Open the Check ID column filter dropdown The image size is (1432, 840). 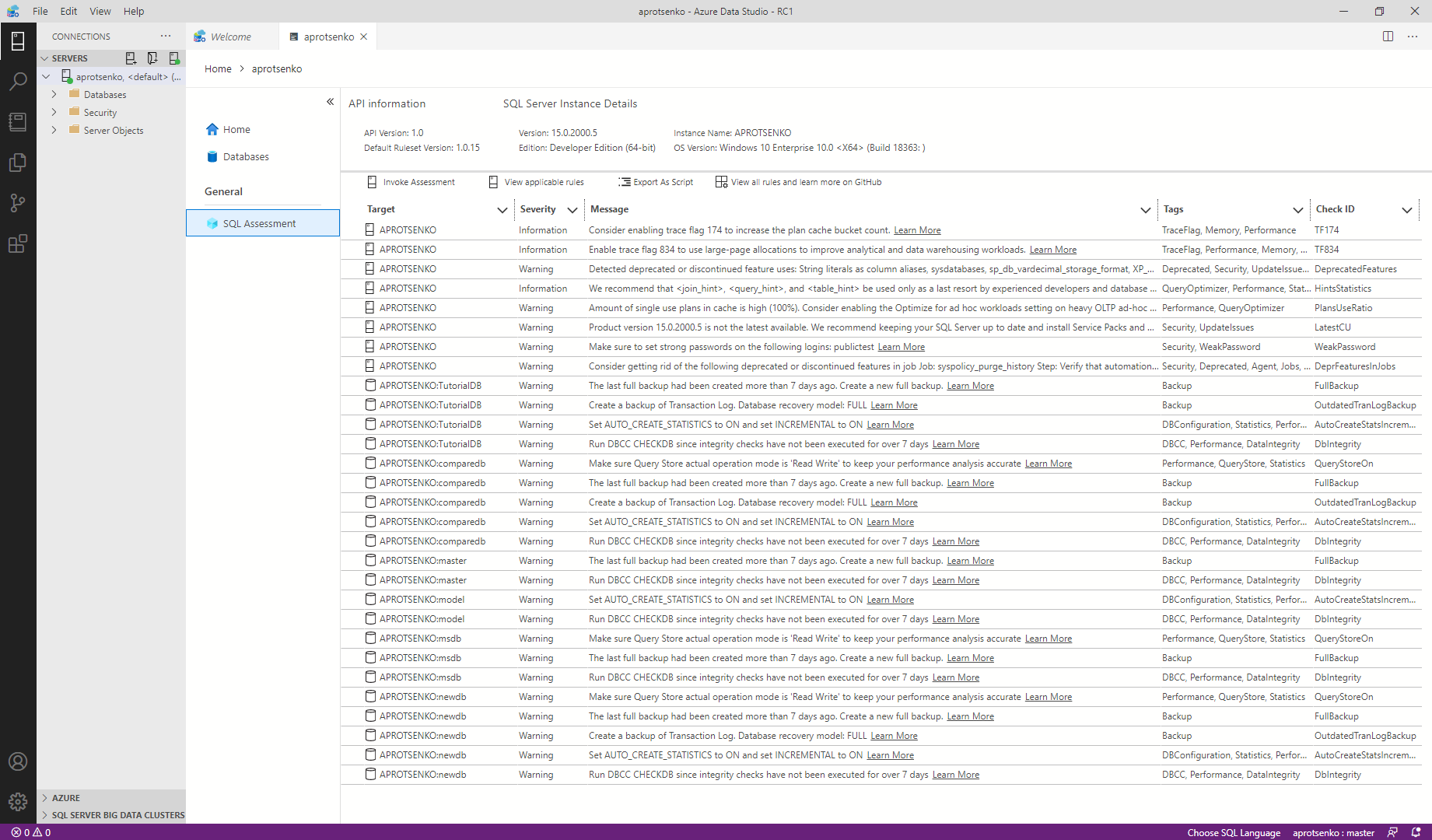point(1407,209)
